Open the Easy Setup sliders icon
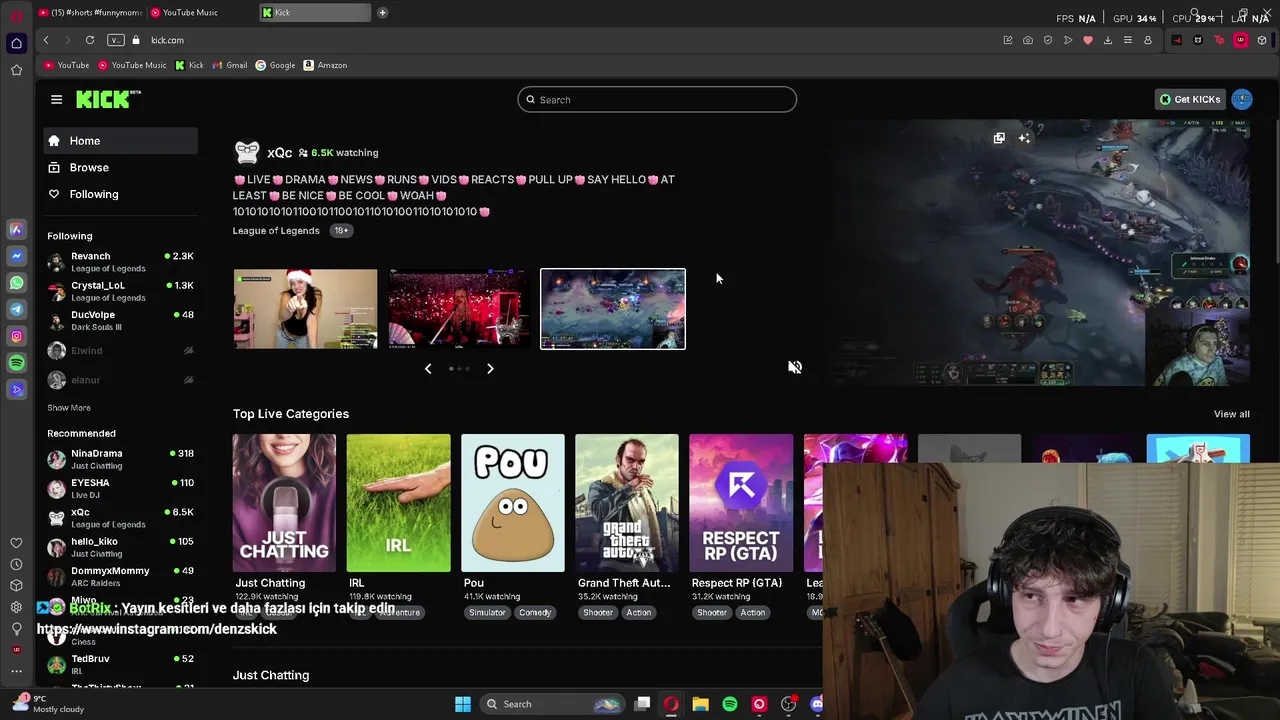 1128,40
